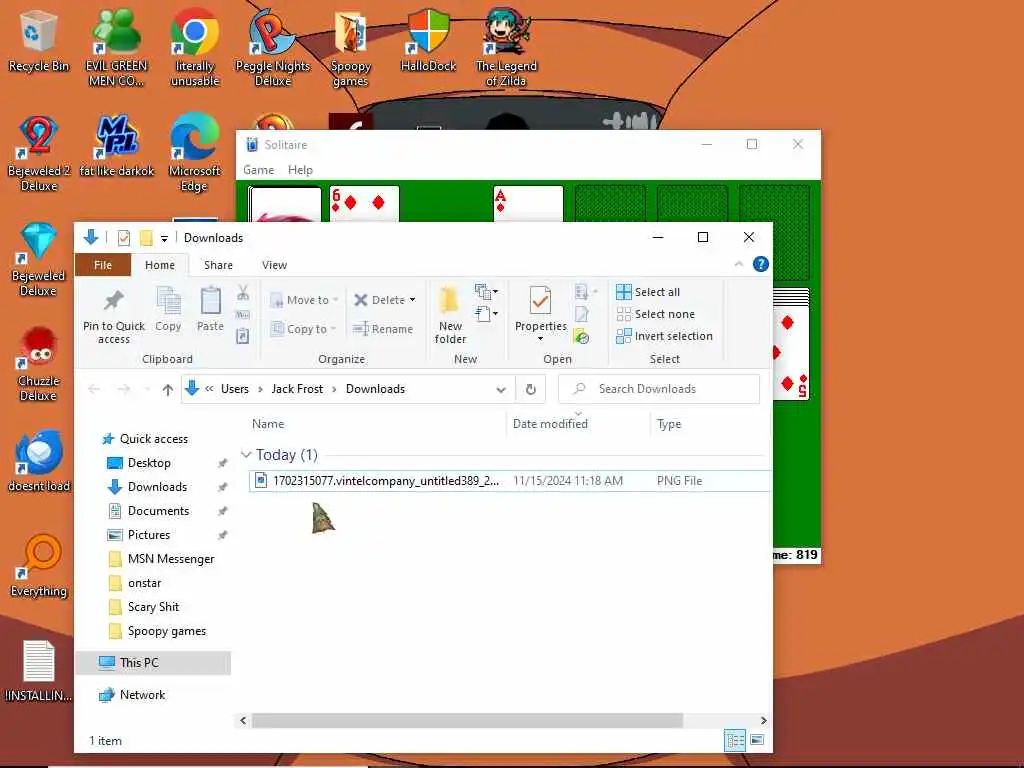Collapse the Today (1) group

pyautogui.click(x=246, y=455)
